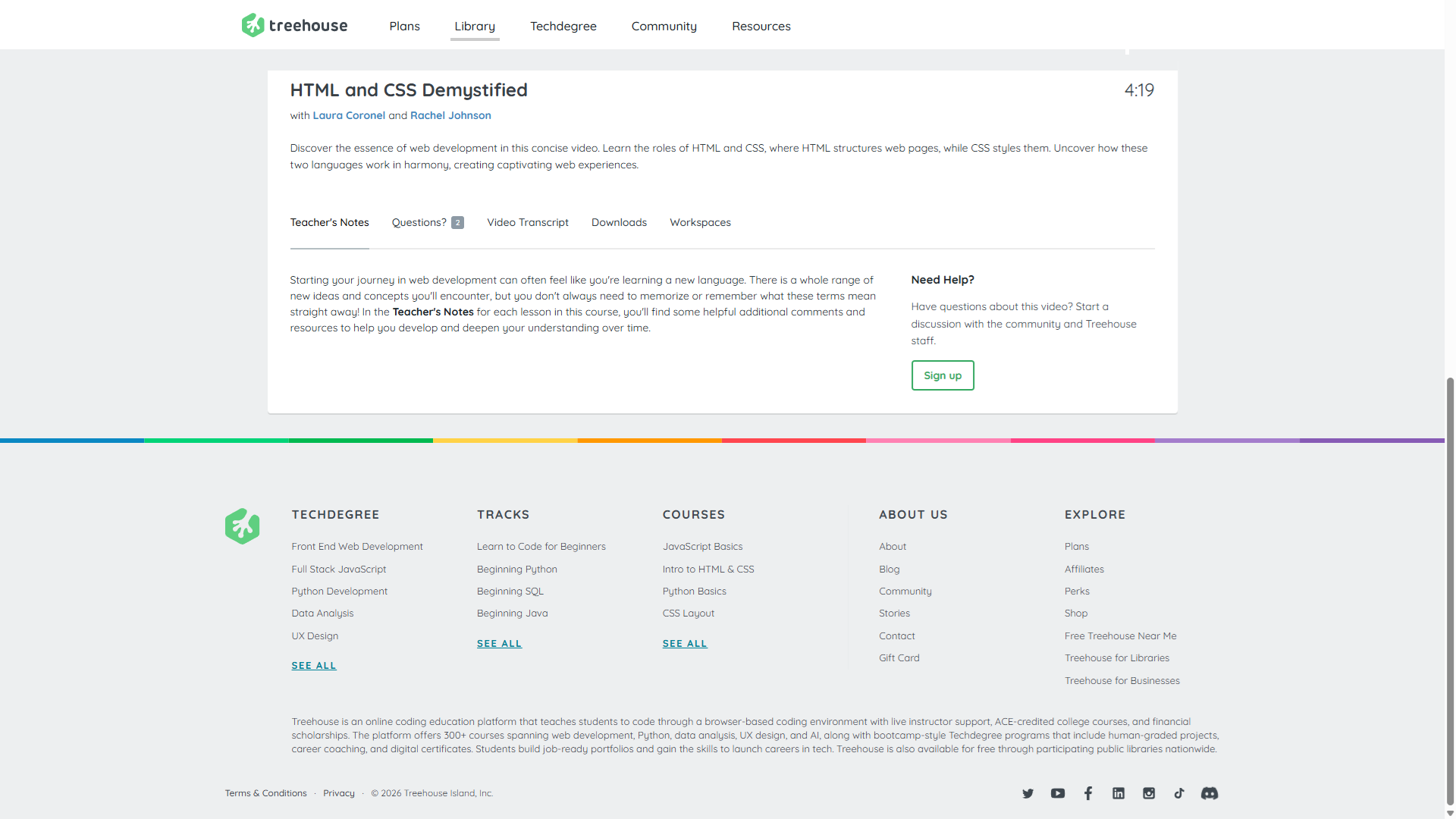Open CSS Layout course link
The image size is (1456, 819).
(689, 613)
